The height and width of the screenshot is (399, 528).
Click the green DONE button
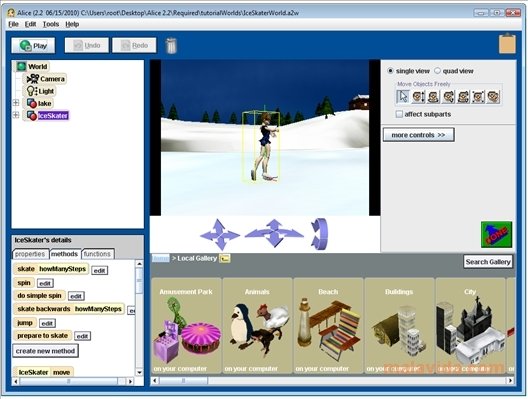tap(497, 234)
